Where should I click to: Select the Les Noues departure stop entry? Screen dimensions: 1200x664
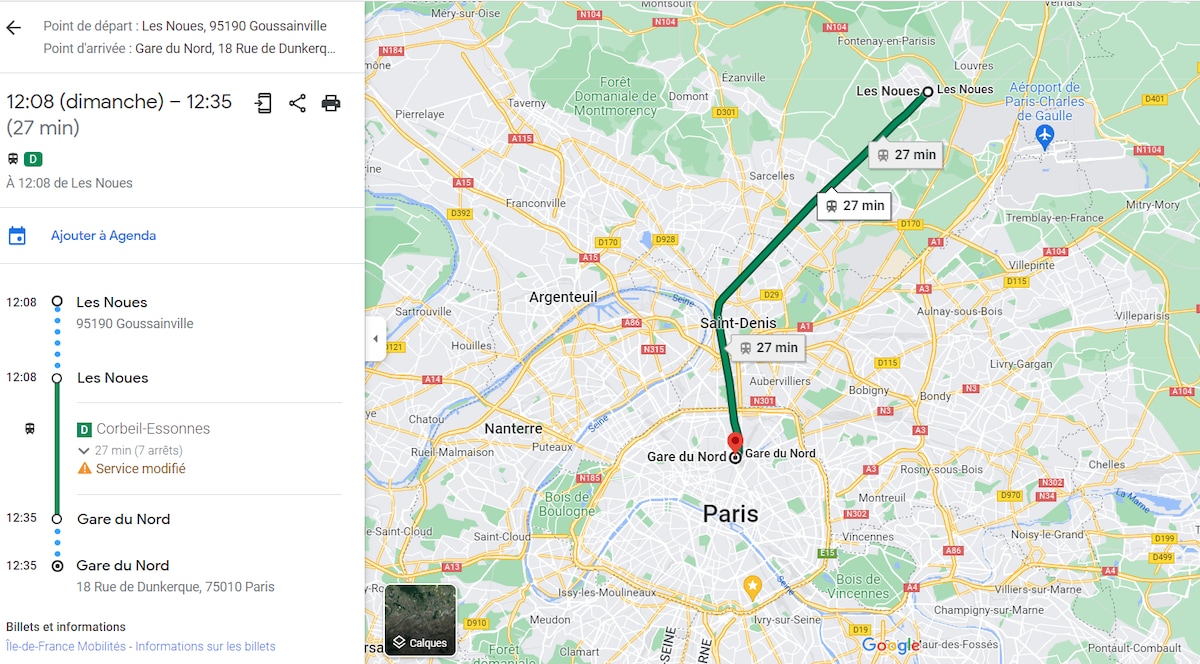coord(112,378)
